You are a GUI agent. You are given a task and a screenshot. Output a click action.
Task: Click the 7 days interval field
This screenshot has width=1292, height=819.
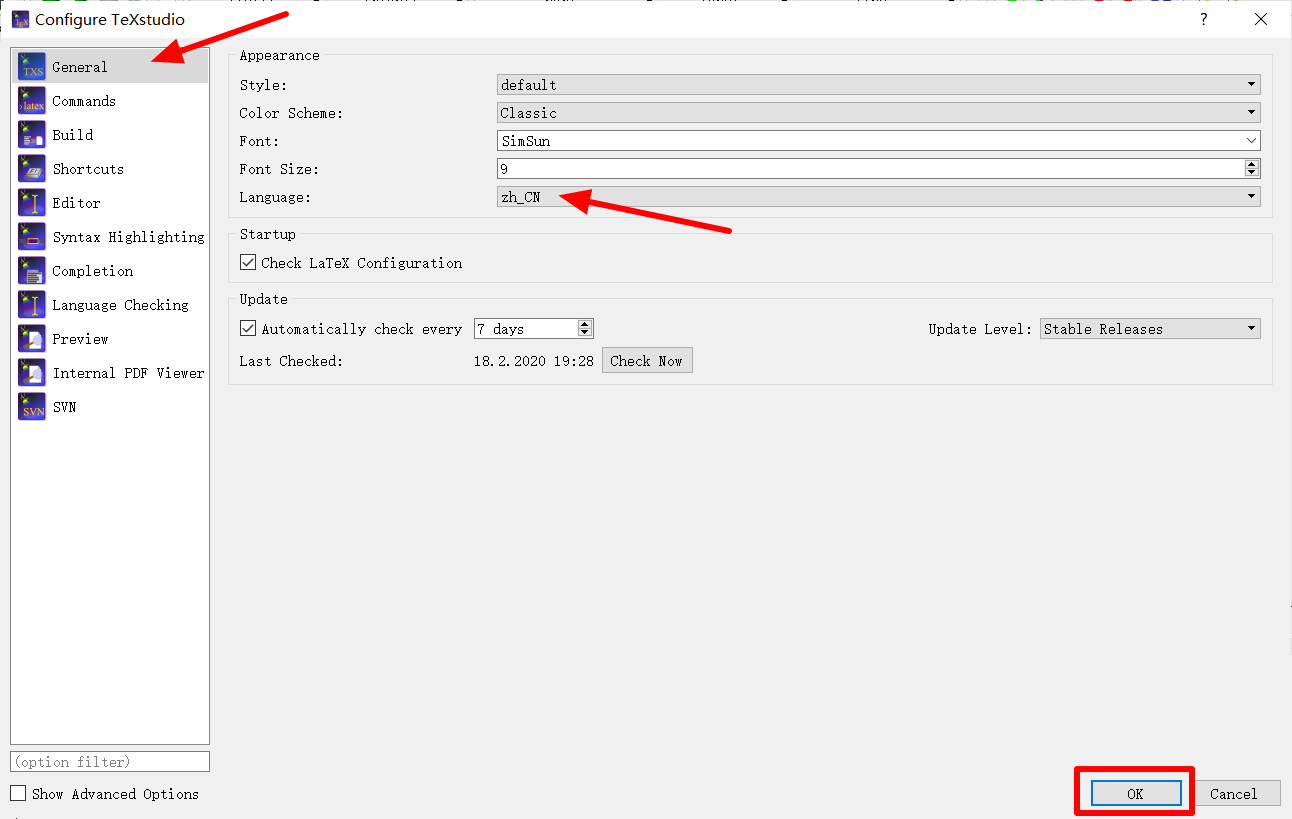(526, 329)
